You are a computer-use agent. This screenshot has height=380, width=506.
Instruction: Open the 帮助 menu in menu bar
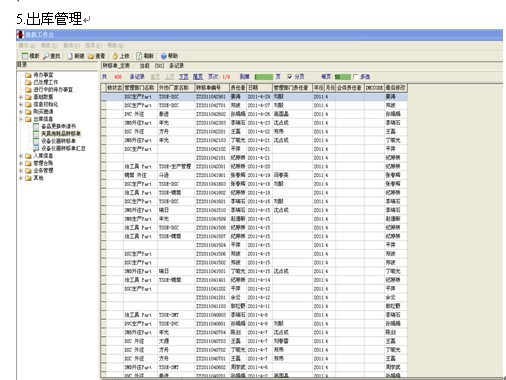pos(115,45)
